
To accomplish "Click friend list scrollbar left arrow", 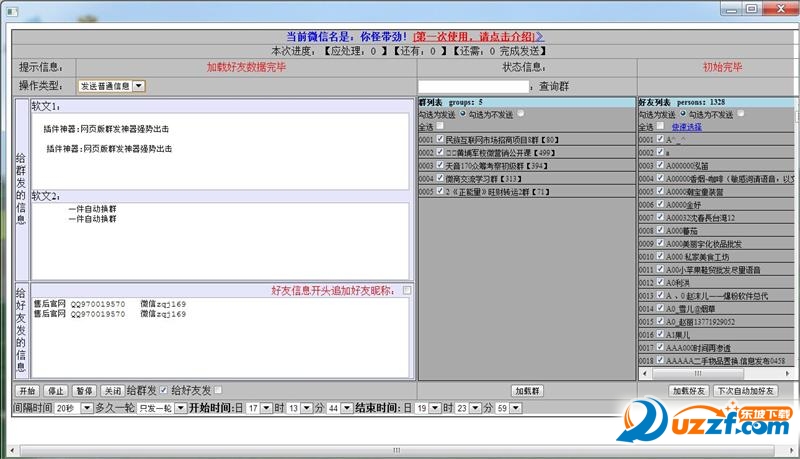I will click(645, 374).
